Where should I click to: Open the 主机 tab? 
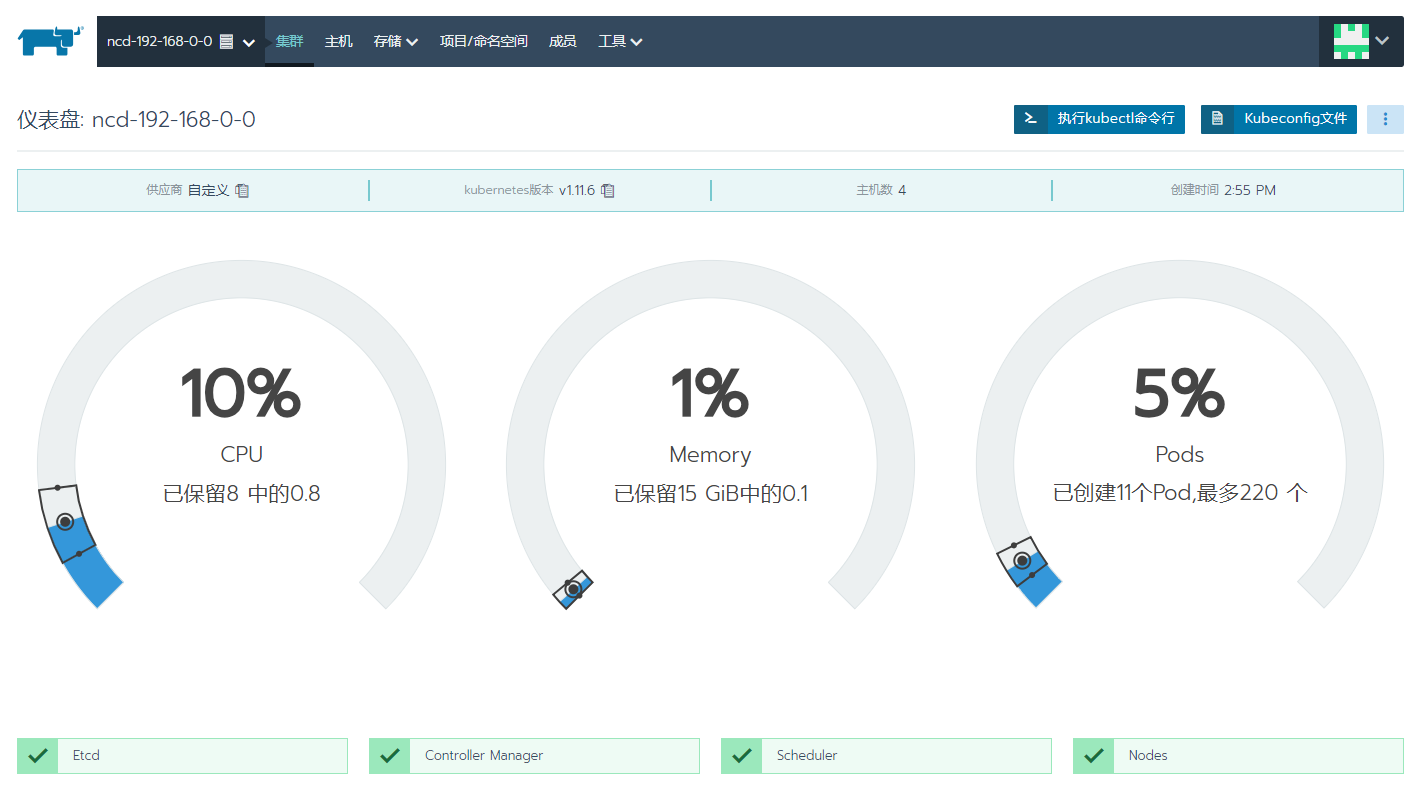click(x=339, y=41)
